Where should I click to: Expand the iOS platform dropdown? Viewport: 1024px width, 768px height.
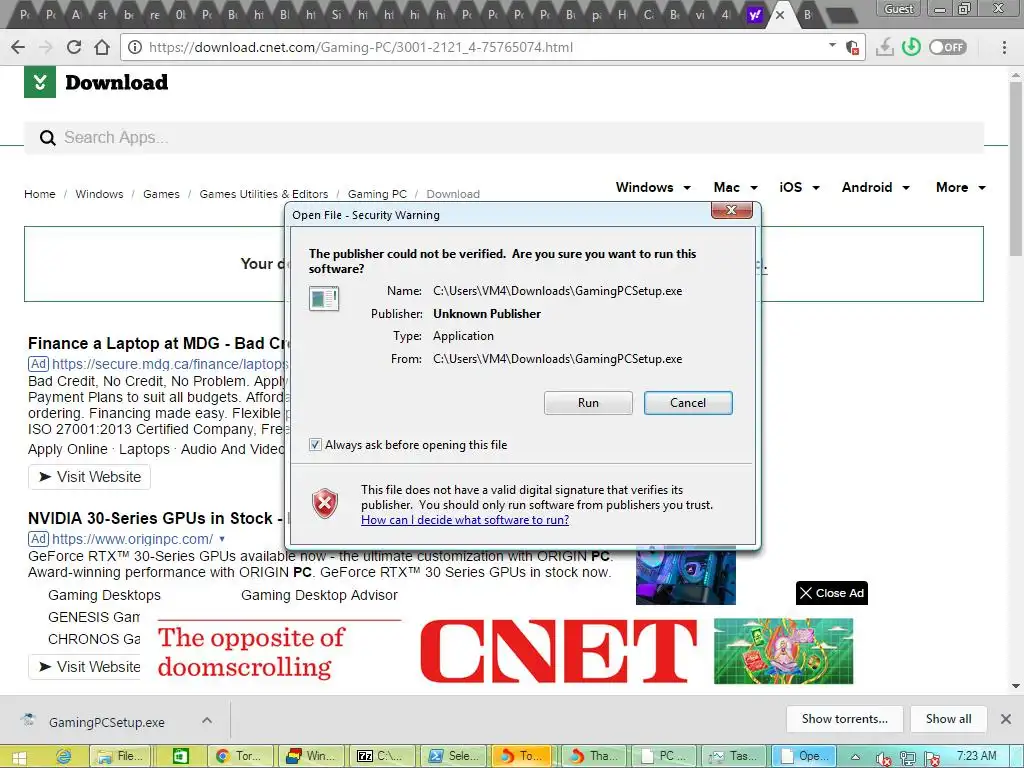[x=799, y=187]
